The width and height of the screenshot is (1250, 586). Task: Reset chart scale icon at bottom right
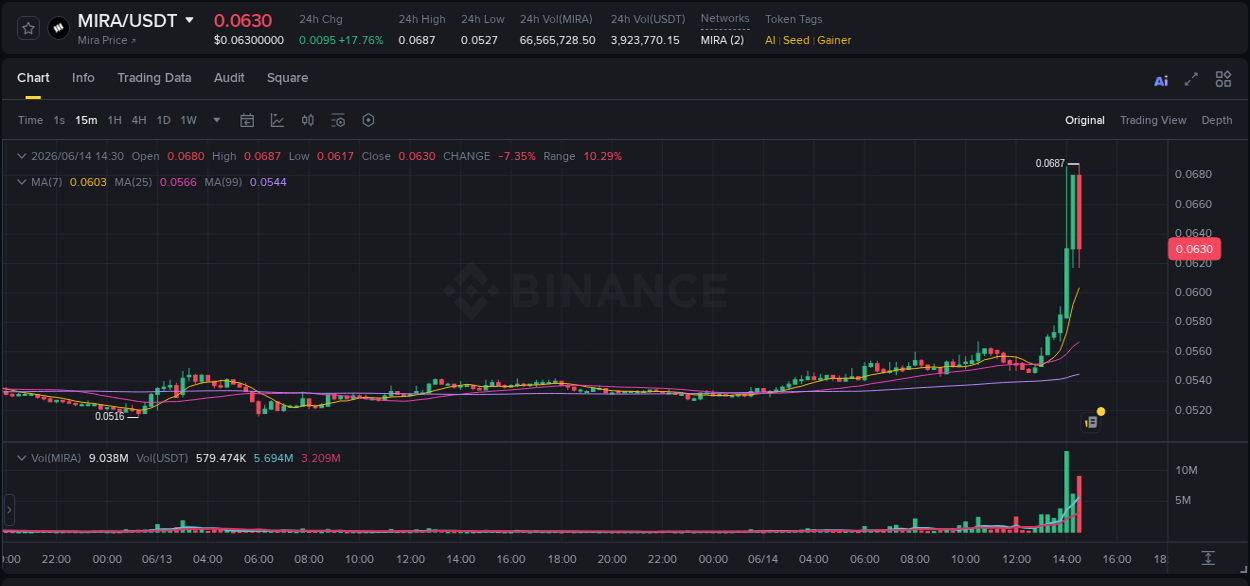coord(1208,557)
